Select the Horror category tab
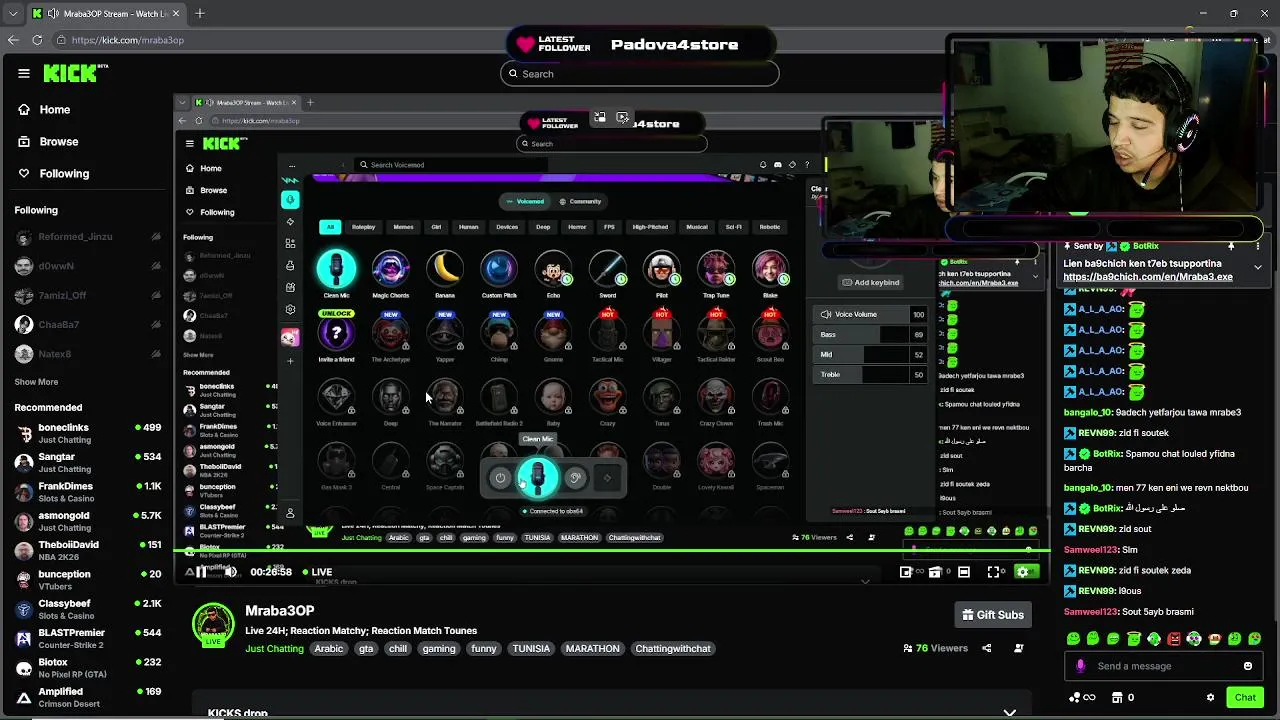 [x=577, y=227]
